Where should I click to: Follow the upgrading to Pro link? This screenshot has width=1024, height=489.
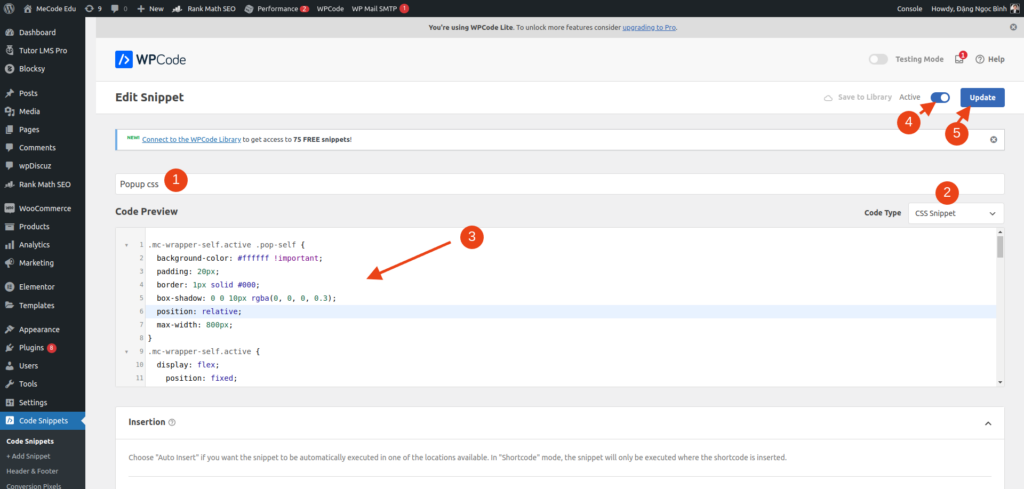[649, 27]
